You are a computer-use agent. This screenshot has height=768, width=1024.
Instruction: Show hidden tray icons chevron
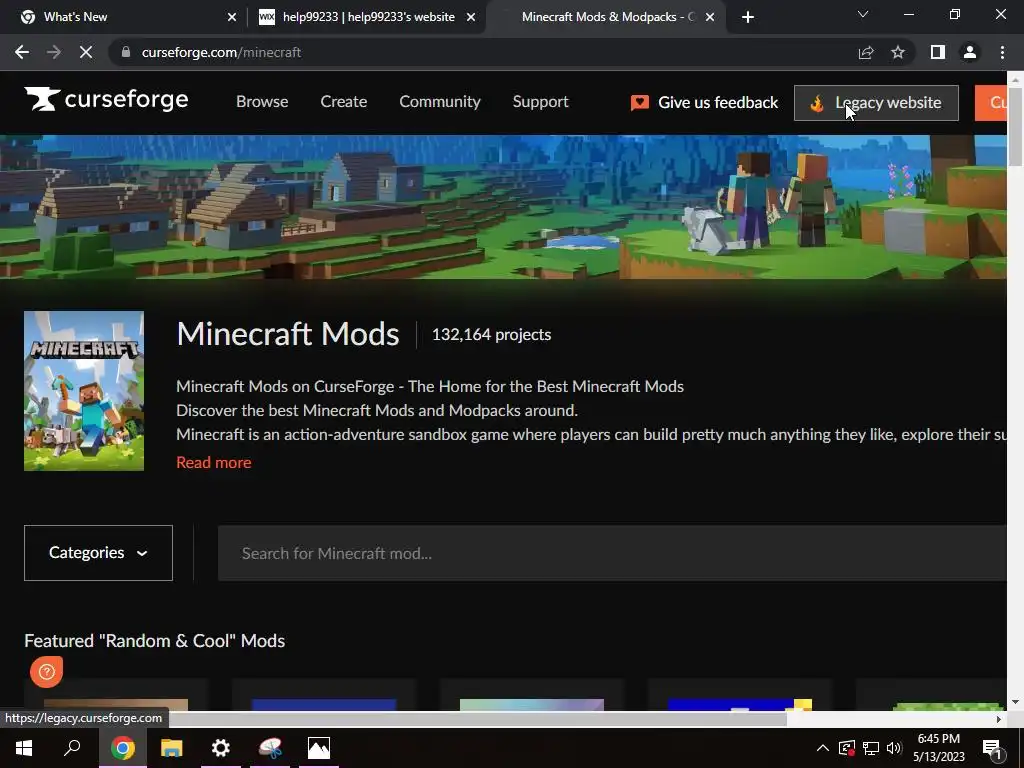click(x=823, y=748)
